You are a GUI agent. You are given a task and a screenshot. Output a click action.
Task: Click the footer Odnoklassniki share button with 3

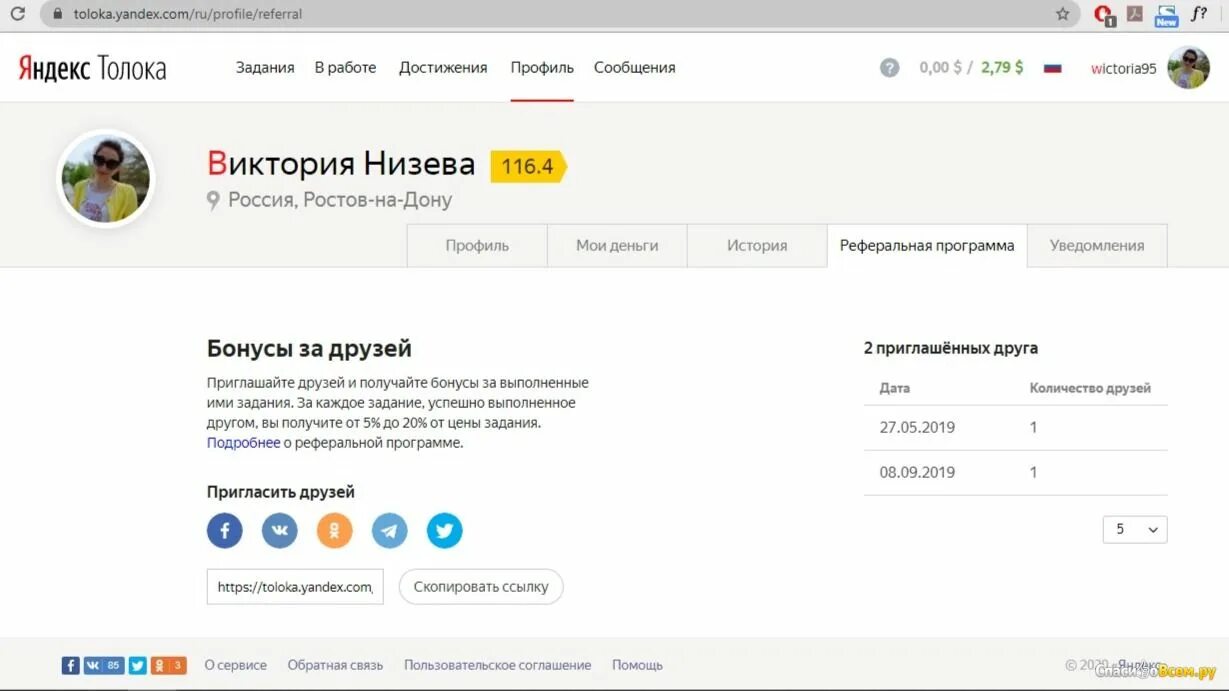[169, 665]
